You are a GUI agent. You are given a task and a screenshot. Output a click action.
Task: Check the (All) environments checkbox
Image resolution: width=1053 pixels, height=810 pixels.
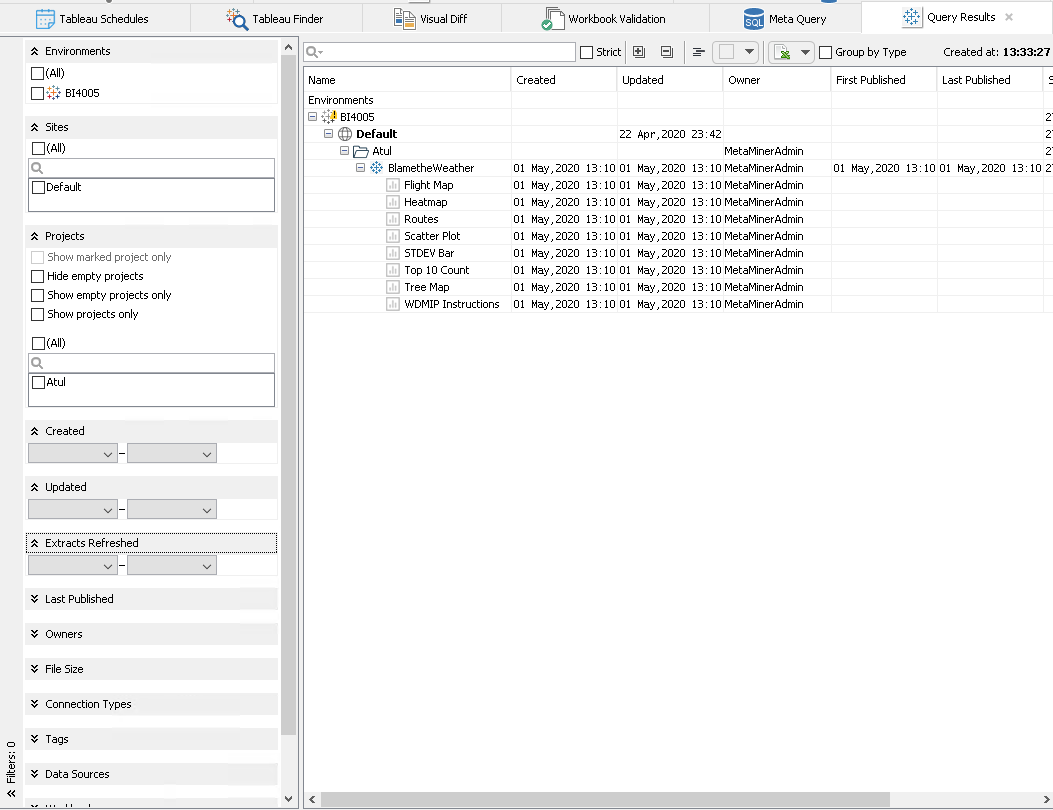38,73
